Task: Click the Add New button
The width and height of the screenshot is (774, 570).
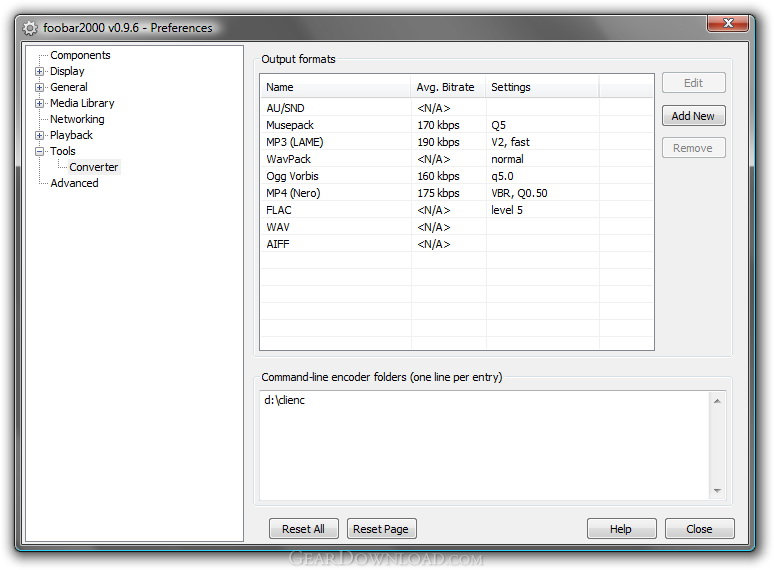Action: [694, 116]
